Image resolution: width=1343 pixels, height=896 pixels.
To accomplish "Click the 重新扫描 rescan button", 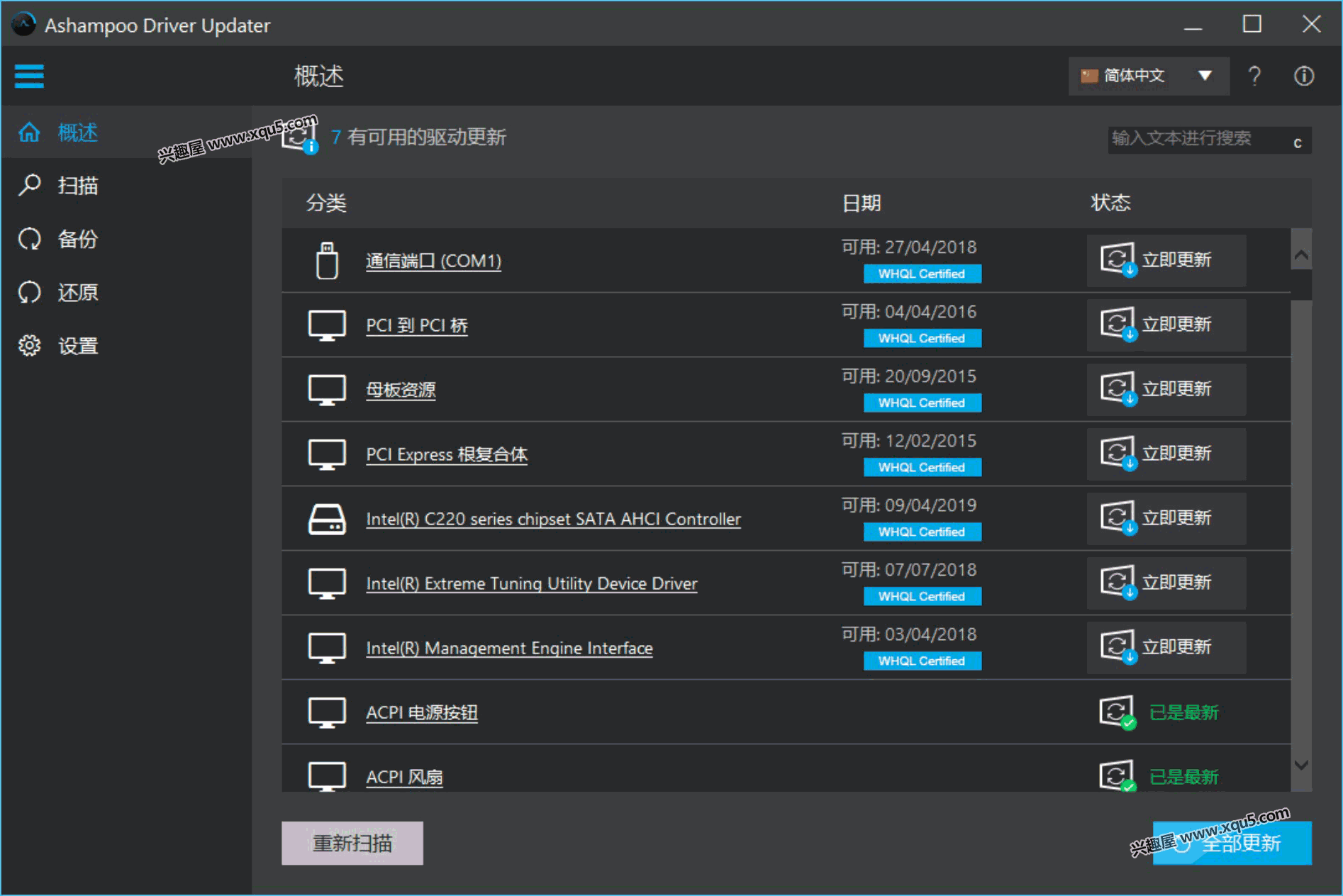I will (352, 843).
